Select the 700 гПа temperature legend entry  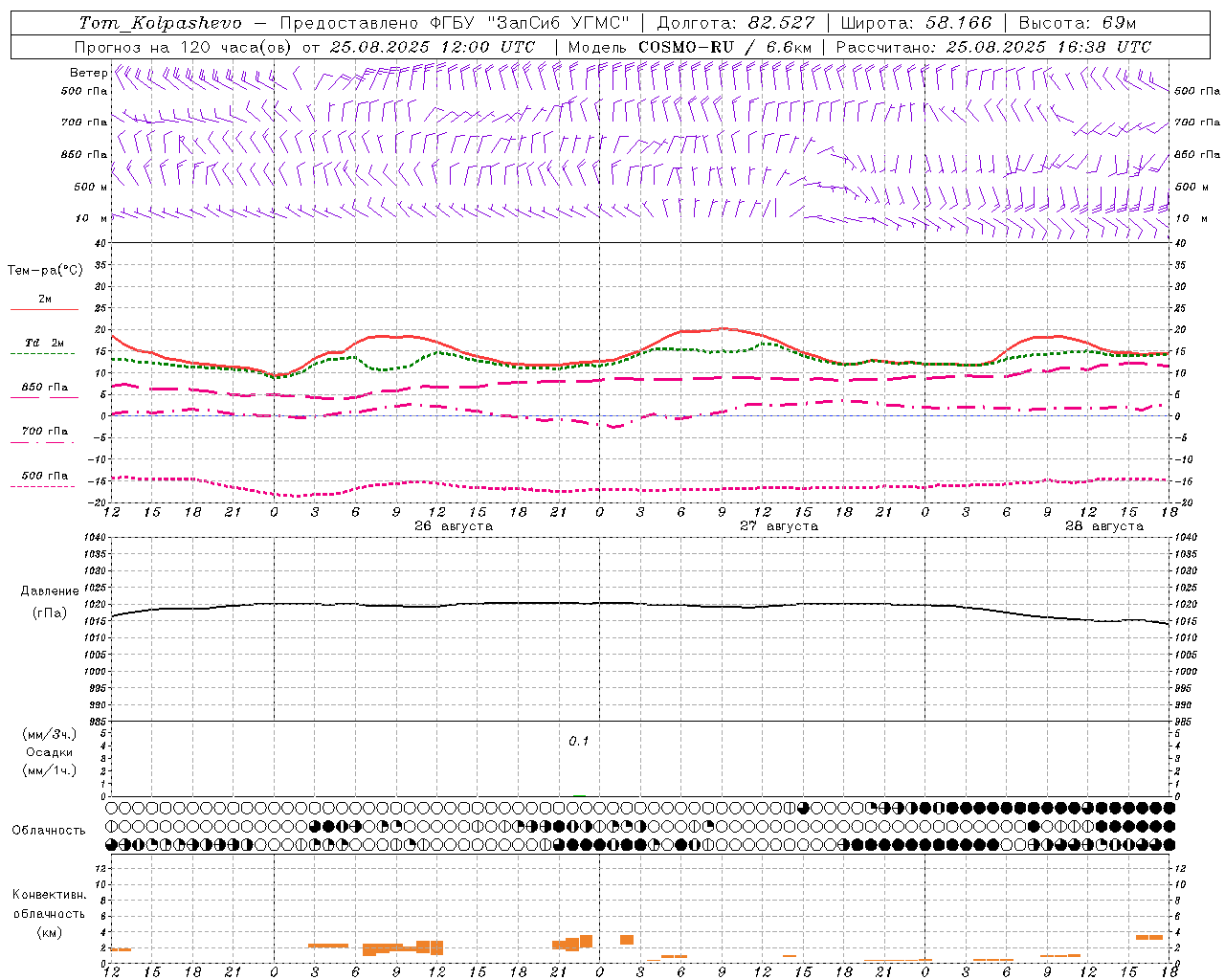coord(45,432)
